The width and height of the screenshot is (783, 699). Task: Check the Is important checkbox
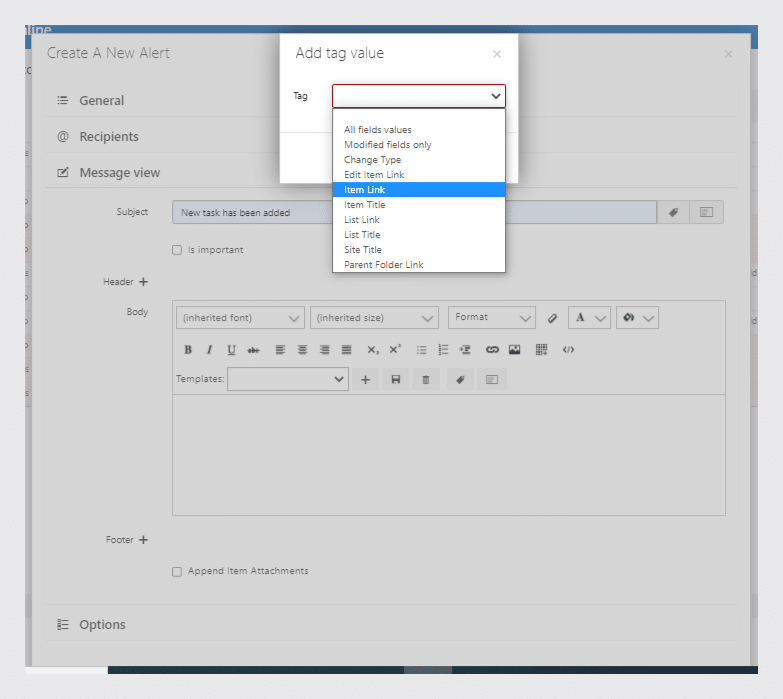pyautogui.click(x=177, y=250)
